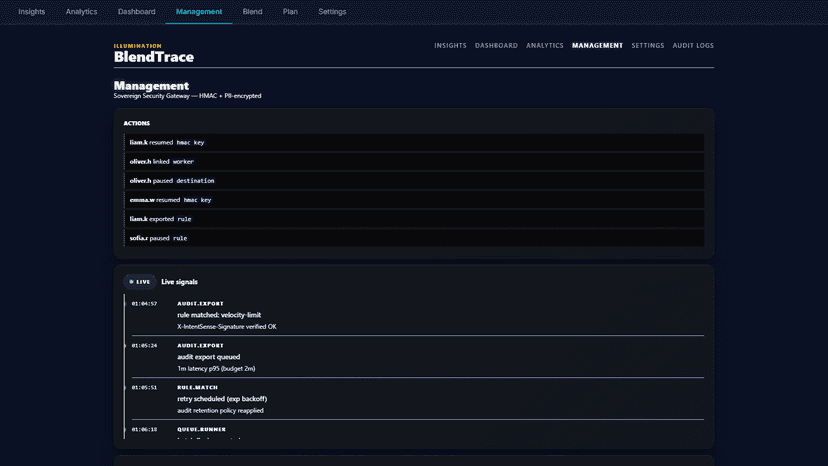828x466 pixels.
Task: Click INSIGHTS in BlendTrace header nav
Action: pos(450,46)
